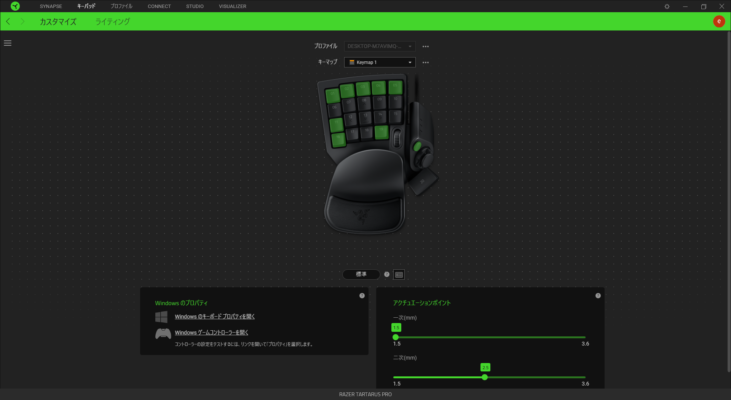The height and width of the screenshot is (400, 731).
Task: Open the red user account avatar
Action: [719, 21]
